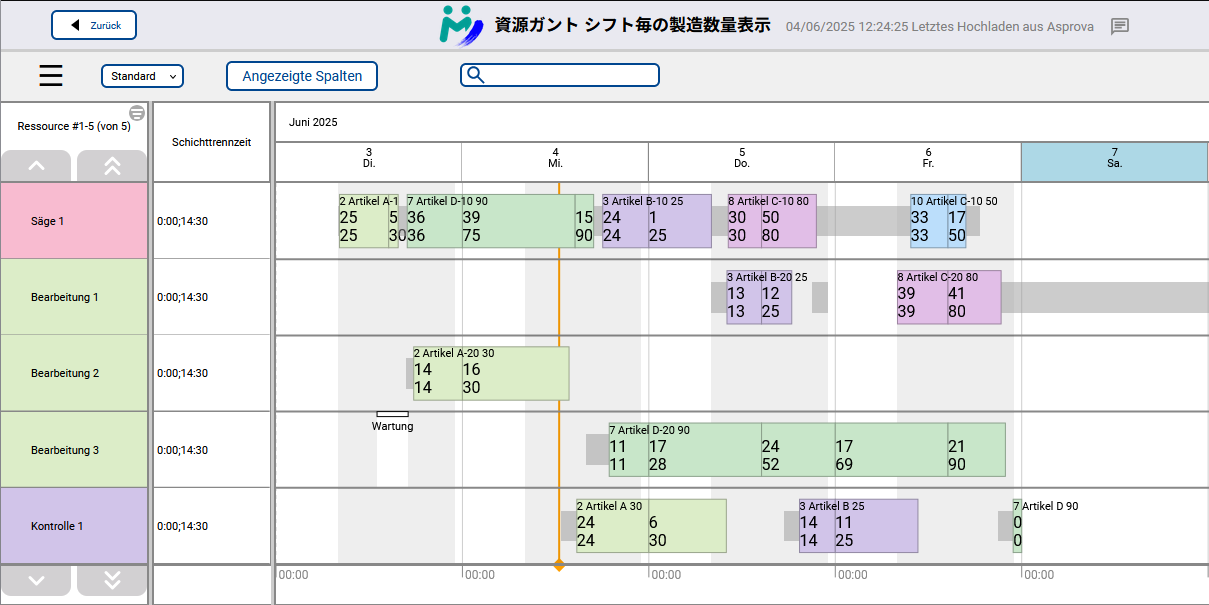This screenshot has height=605, width=1209.
Task: Click into the search input field
Action: (x=570, y=75)
